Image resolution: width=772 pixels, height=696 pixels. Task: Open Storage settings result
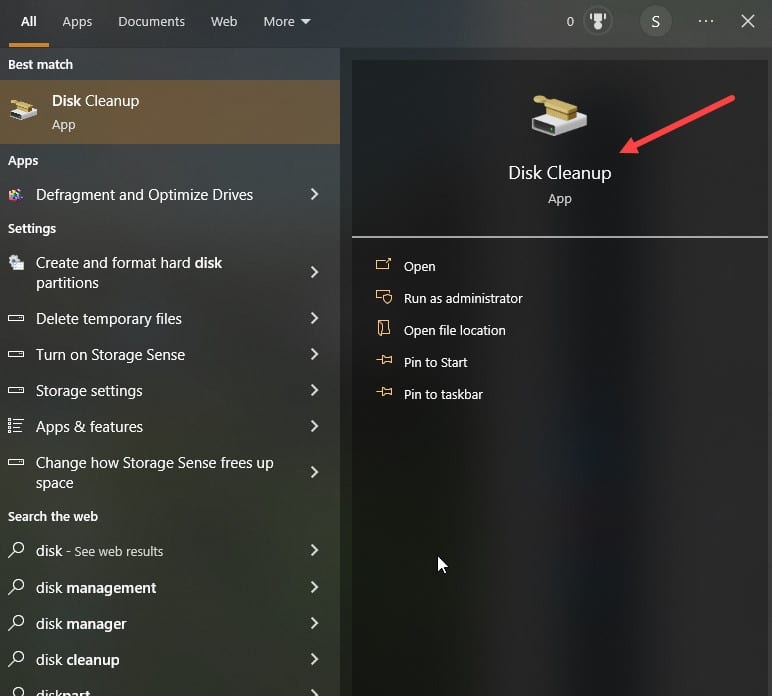coord(170,390)
